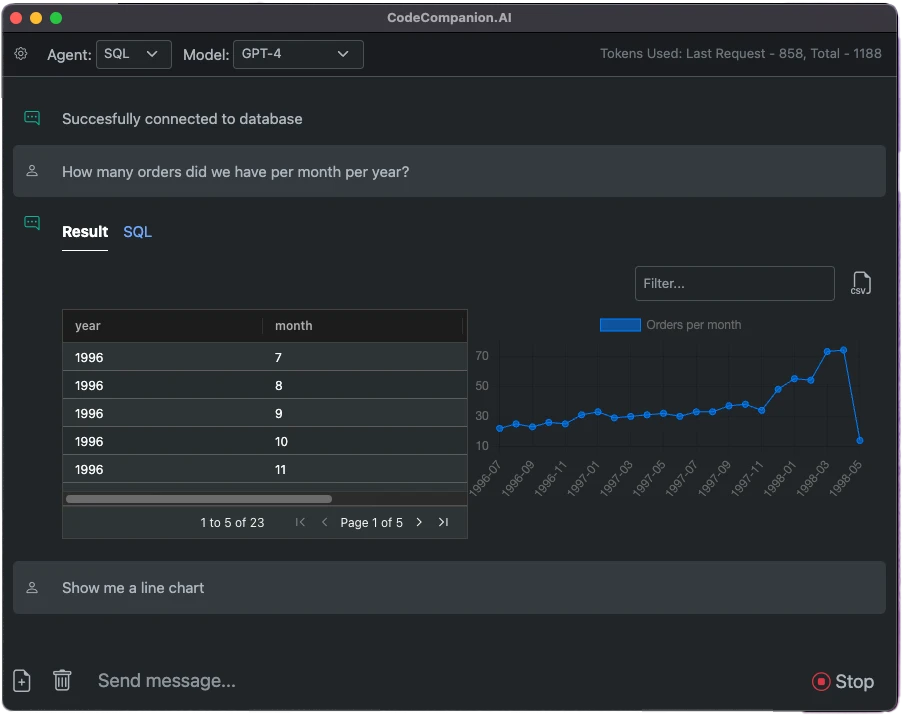
Task: Open the Agent SQL dropdown
Action: pyautogui.click(x=133, y=54)
